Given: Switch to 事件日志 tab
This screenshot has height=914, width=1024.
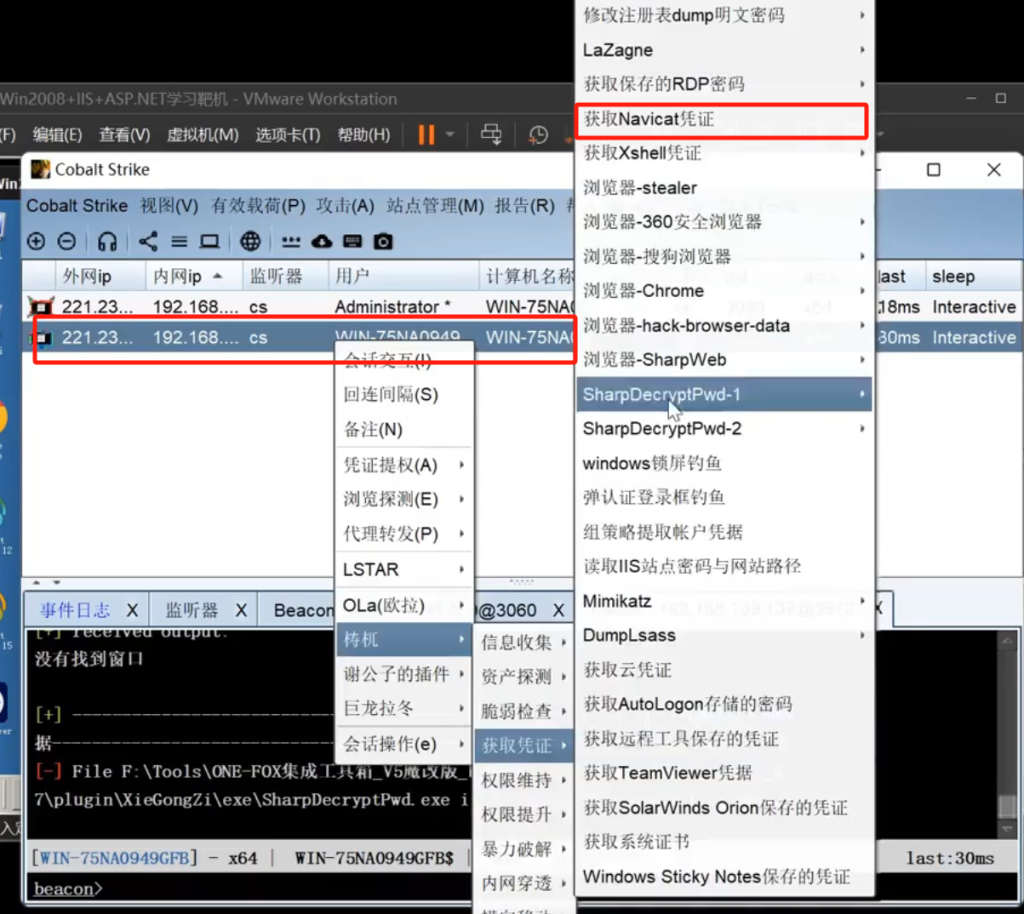Looking at the screenshot, I should click(74, 610).
